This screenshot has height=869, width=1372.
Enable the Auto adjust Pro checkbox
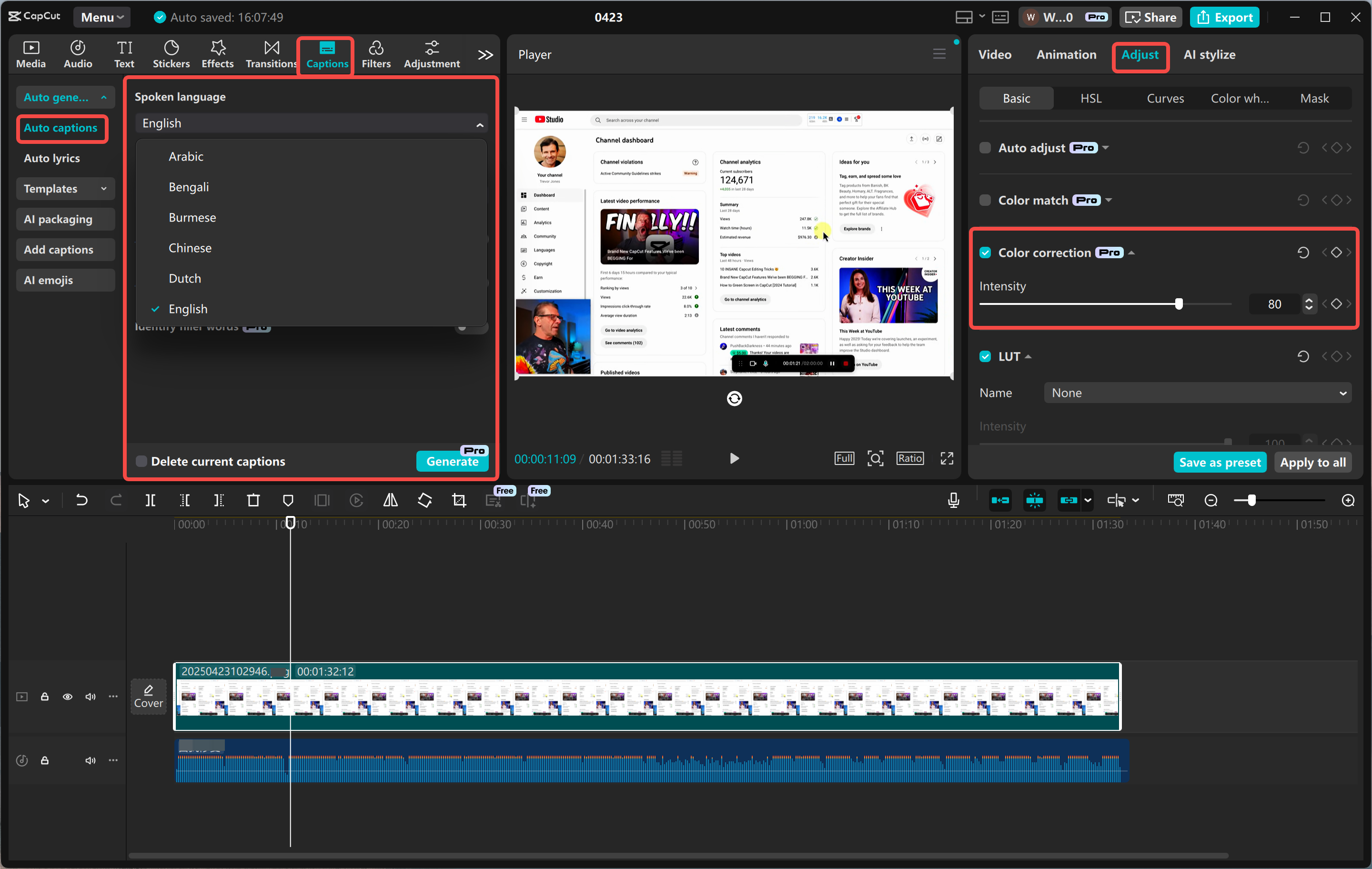click(x=985, y=147)
